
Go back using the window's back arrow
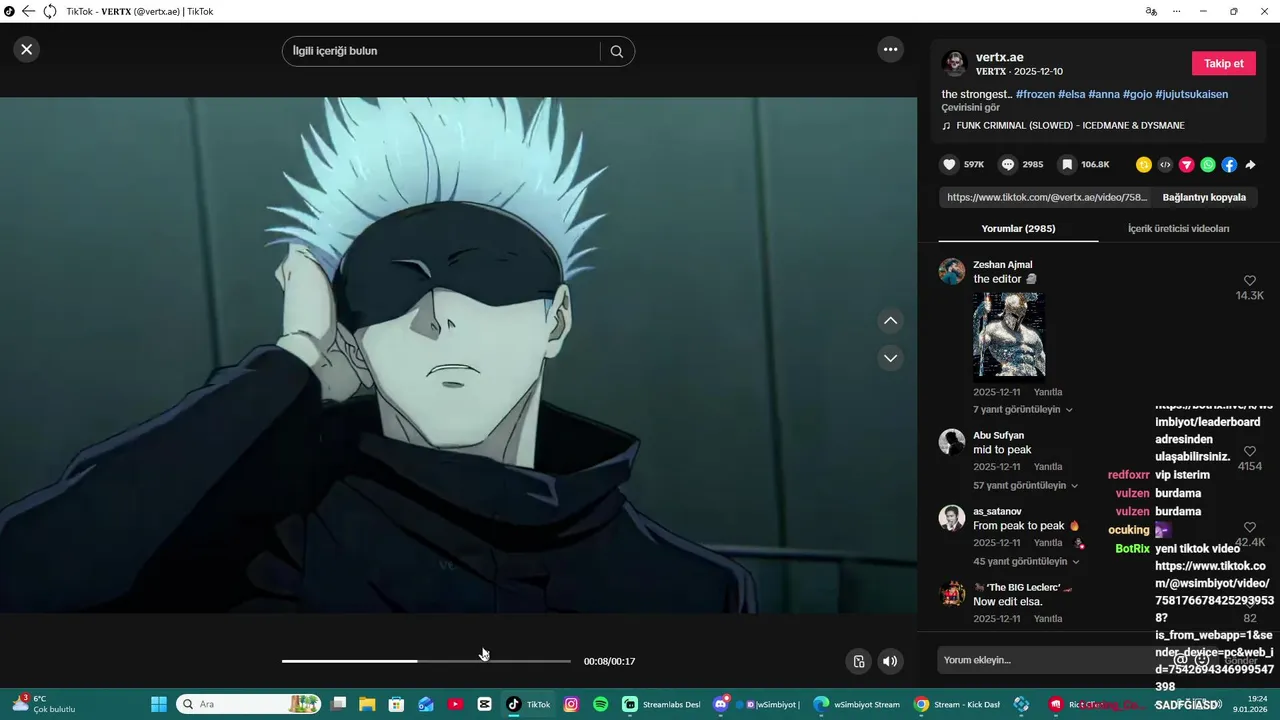28,11
